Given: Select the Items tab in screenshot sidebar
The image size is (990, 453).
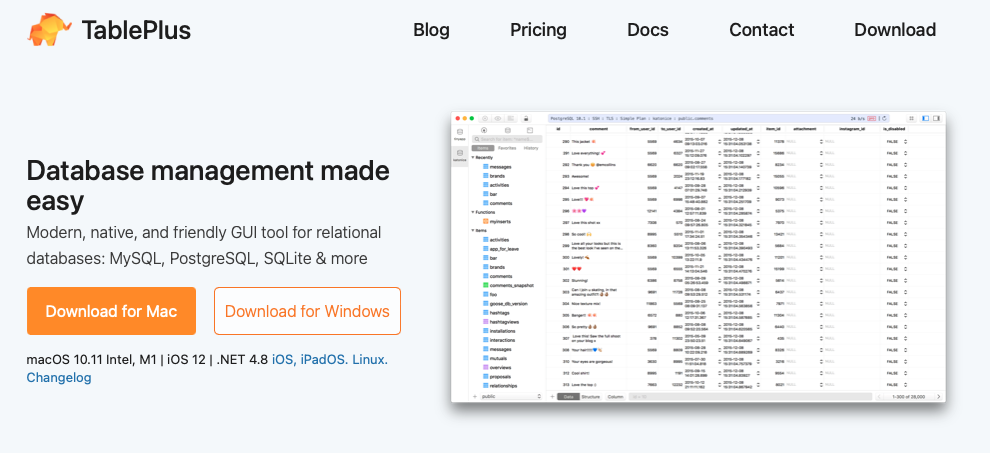Looking at the screenshot, I should tap(483, 148).
